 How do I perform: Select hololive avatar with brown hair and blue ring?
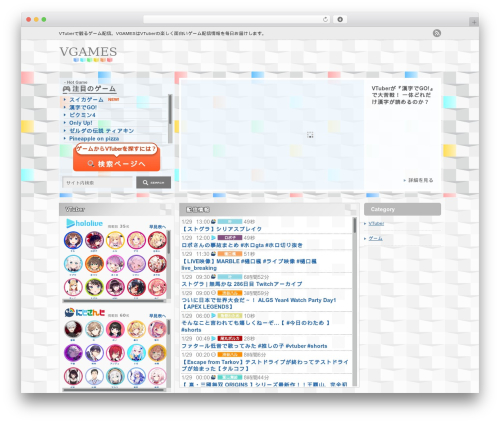point(73,240)
